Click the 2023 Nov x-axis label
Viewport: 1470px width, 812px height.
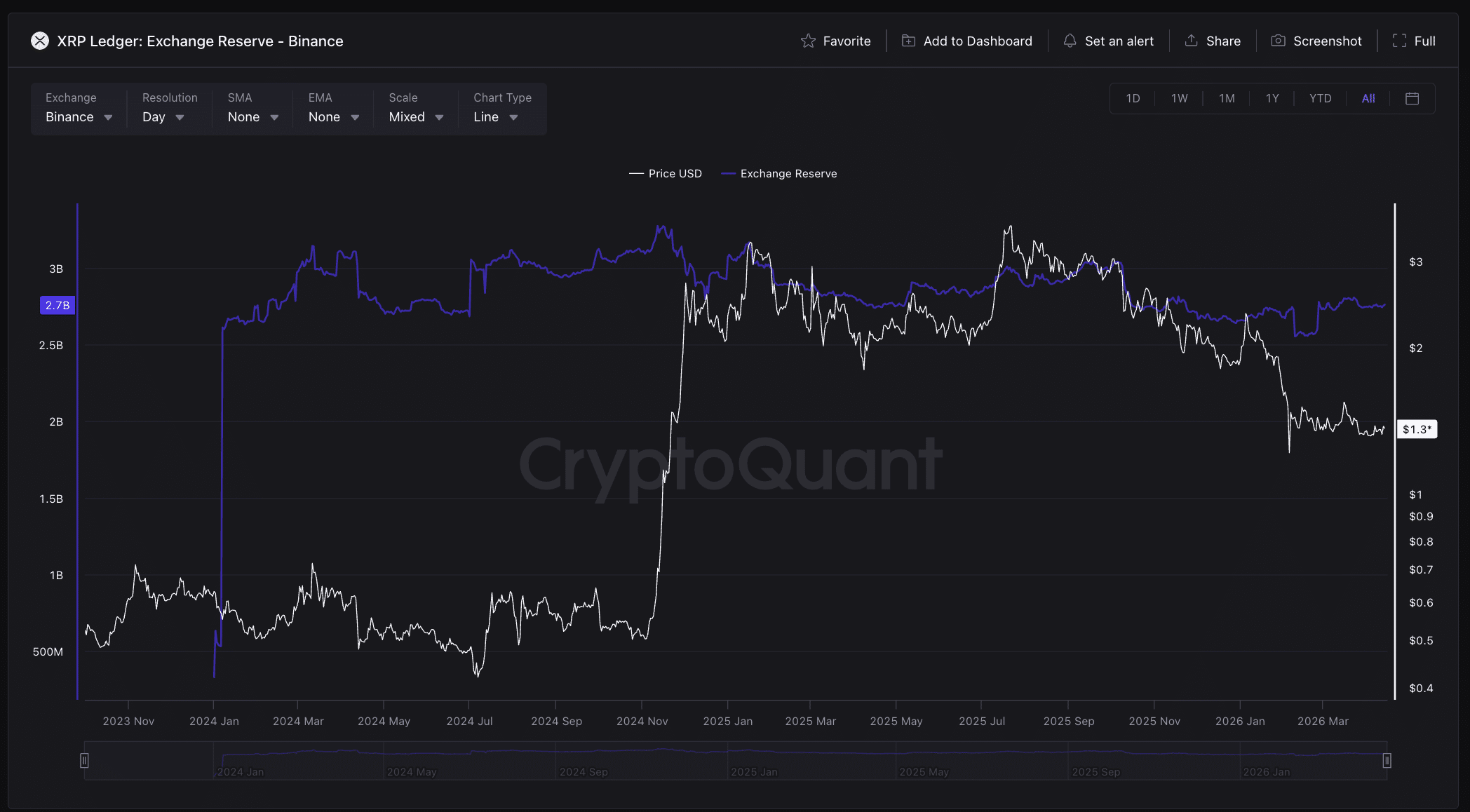click(128, 721)
